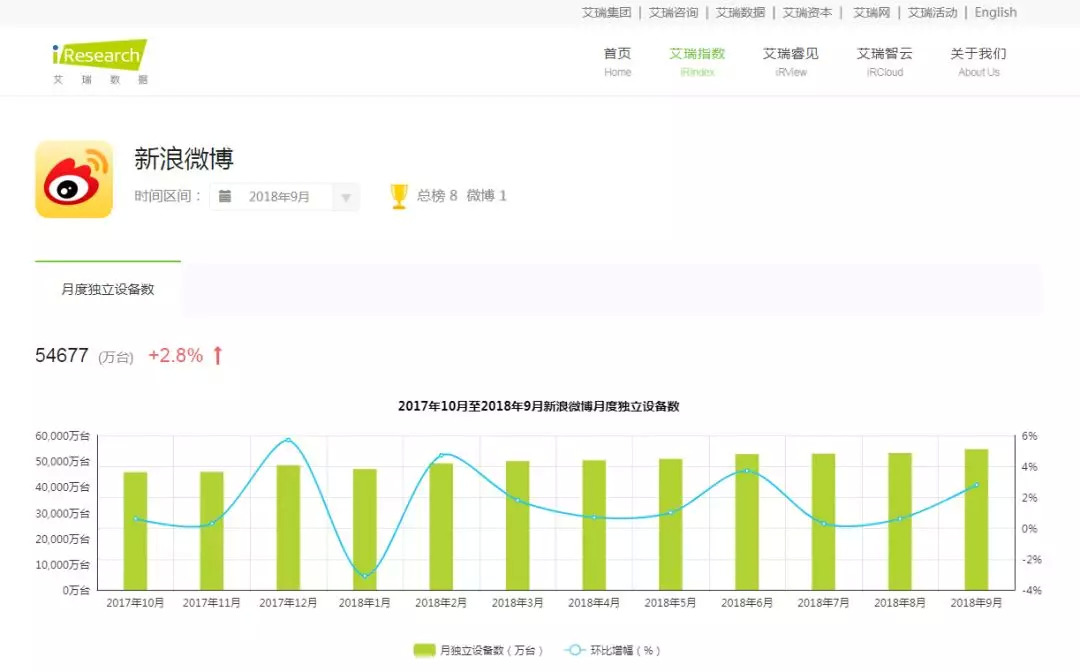1080x672 pixels.
Task: Open 关于我们 About Us menu
Action: [x=978, y=61]
